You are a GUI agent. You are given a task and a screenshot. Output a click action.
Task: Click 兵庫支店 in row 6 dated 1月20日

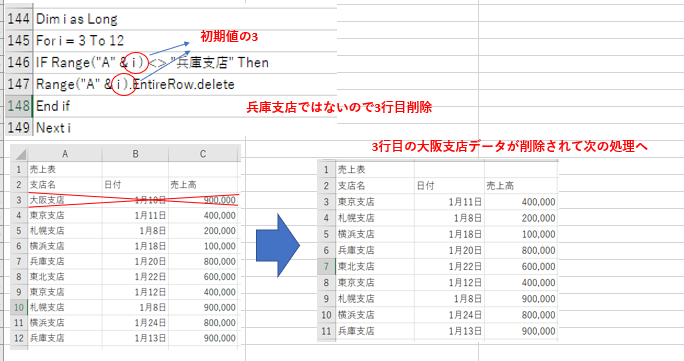pyautogui.click(x=375, y=250)
